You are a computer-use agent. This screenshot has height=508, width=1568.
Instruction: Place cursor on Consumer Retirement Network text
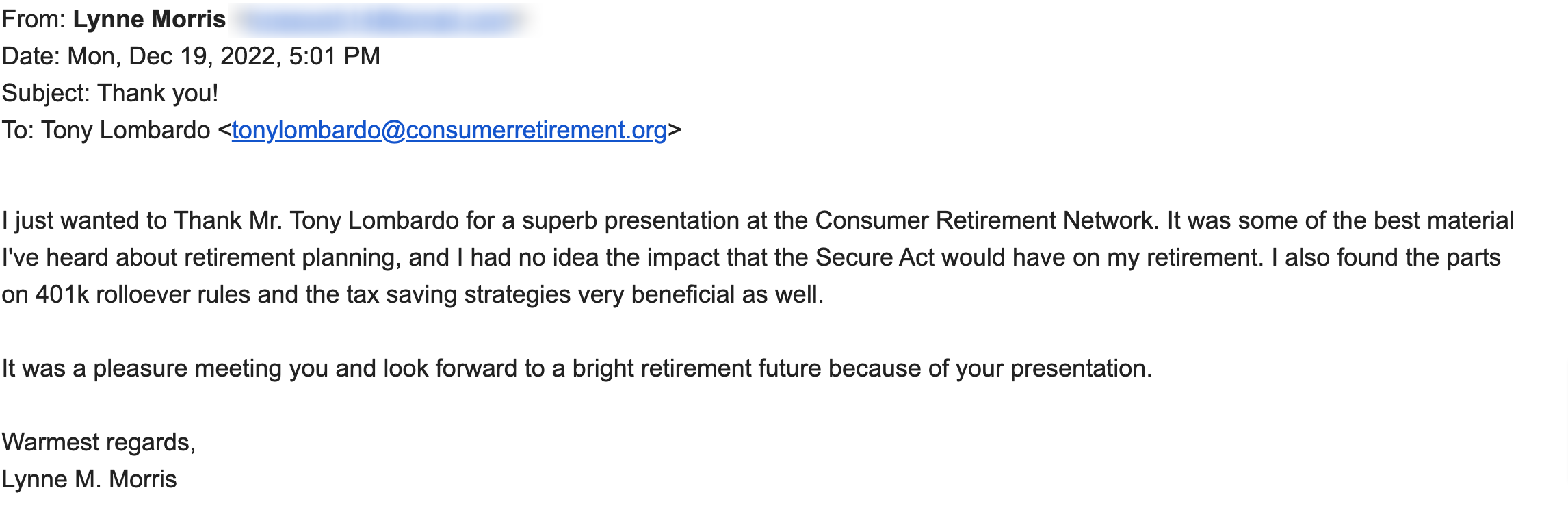point(984,220)
